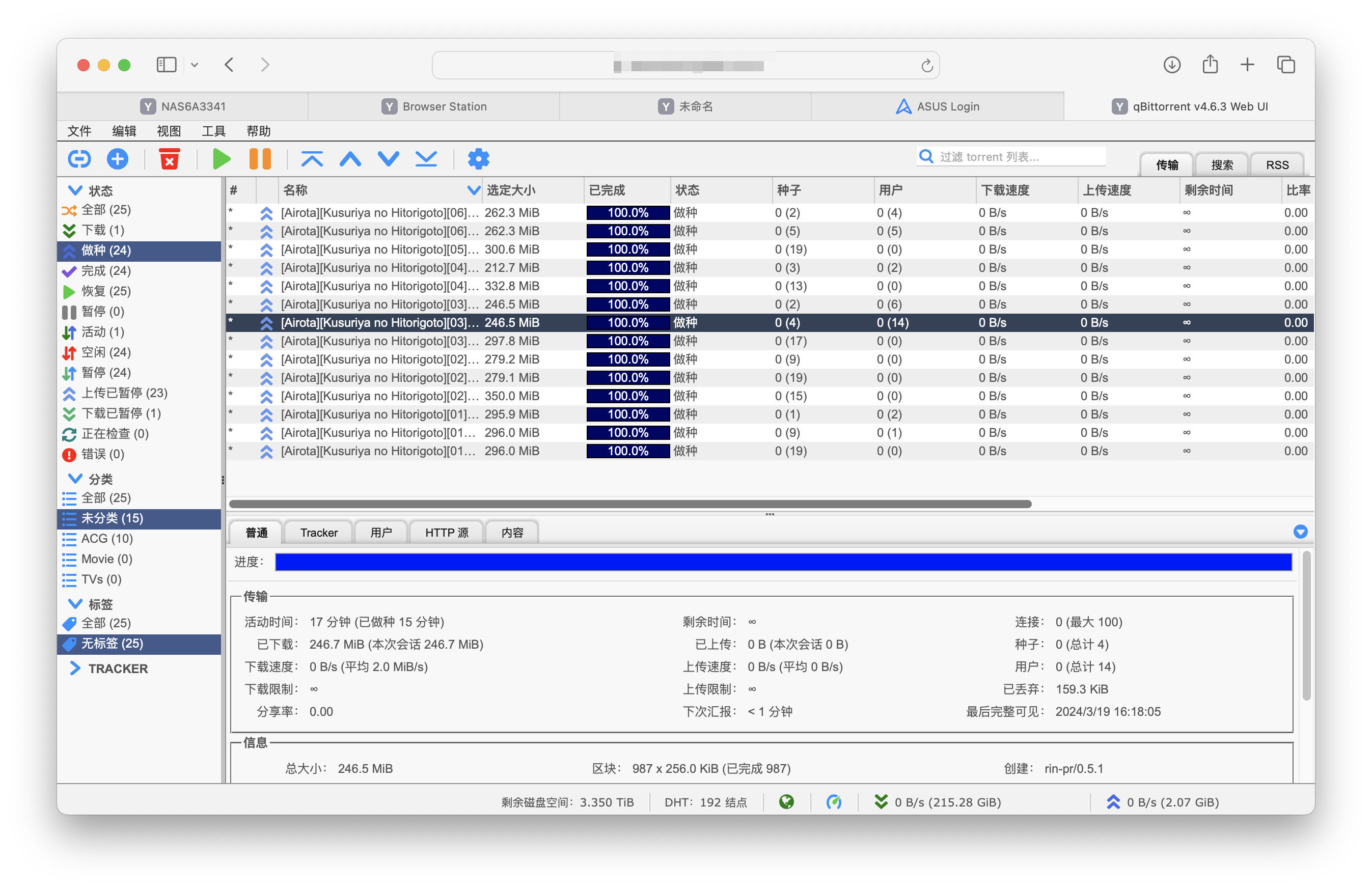Click the add torrent file plus icon
The image size is (1372, 890).
point(118,158)
